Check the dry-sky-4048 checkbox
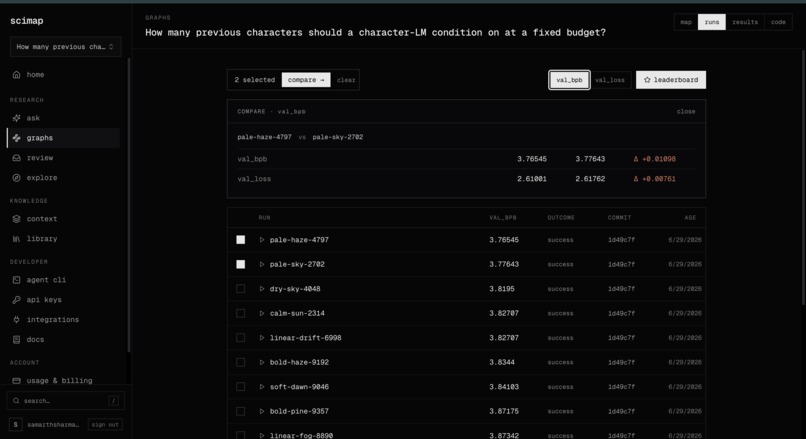This screenshot has width=806, height=439. [241, 289]
